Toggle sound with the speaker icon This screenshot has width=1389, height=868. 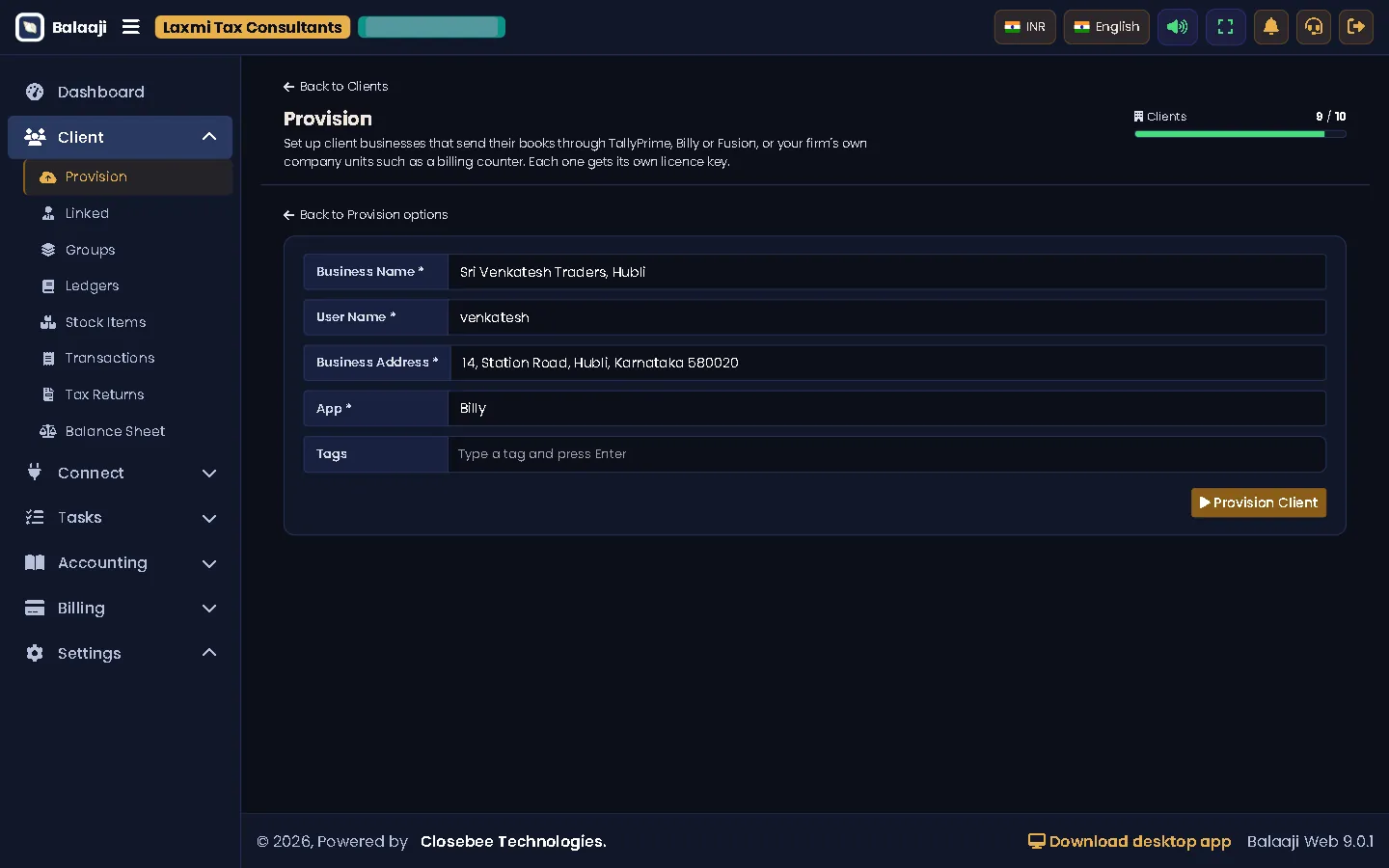click(x=1177, y=27)
